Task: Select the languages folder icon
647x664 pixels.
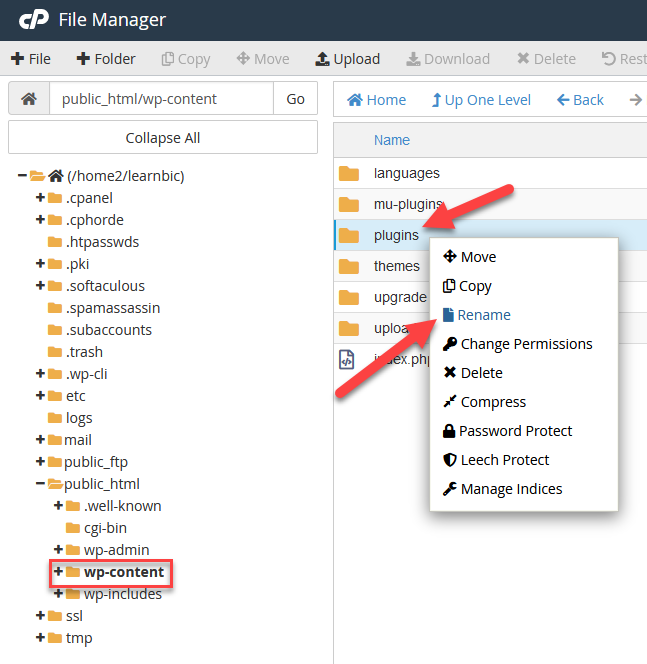Action: click(x=349, y=173)
